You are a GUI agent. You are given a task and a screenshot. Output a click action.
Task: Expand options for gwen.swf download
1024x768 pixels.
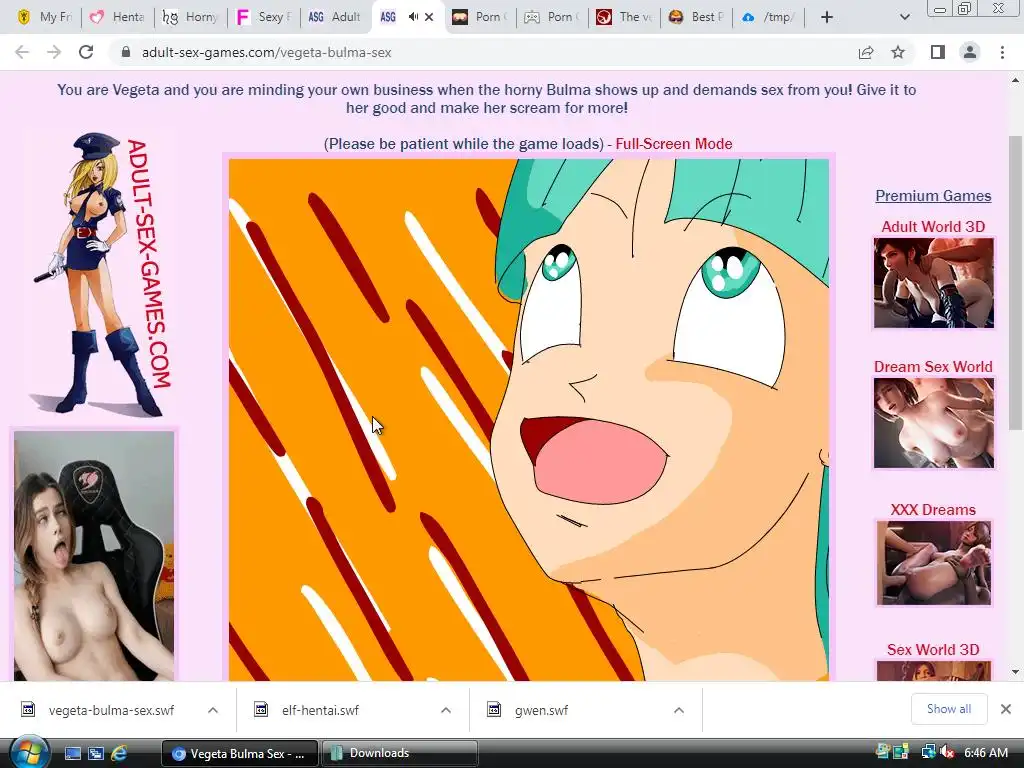tap(679, 710)
